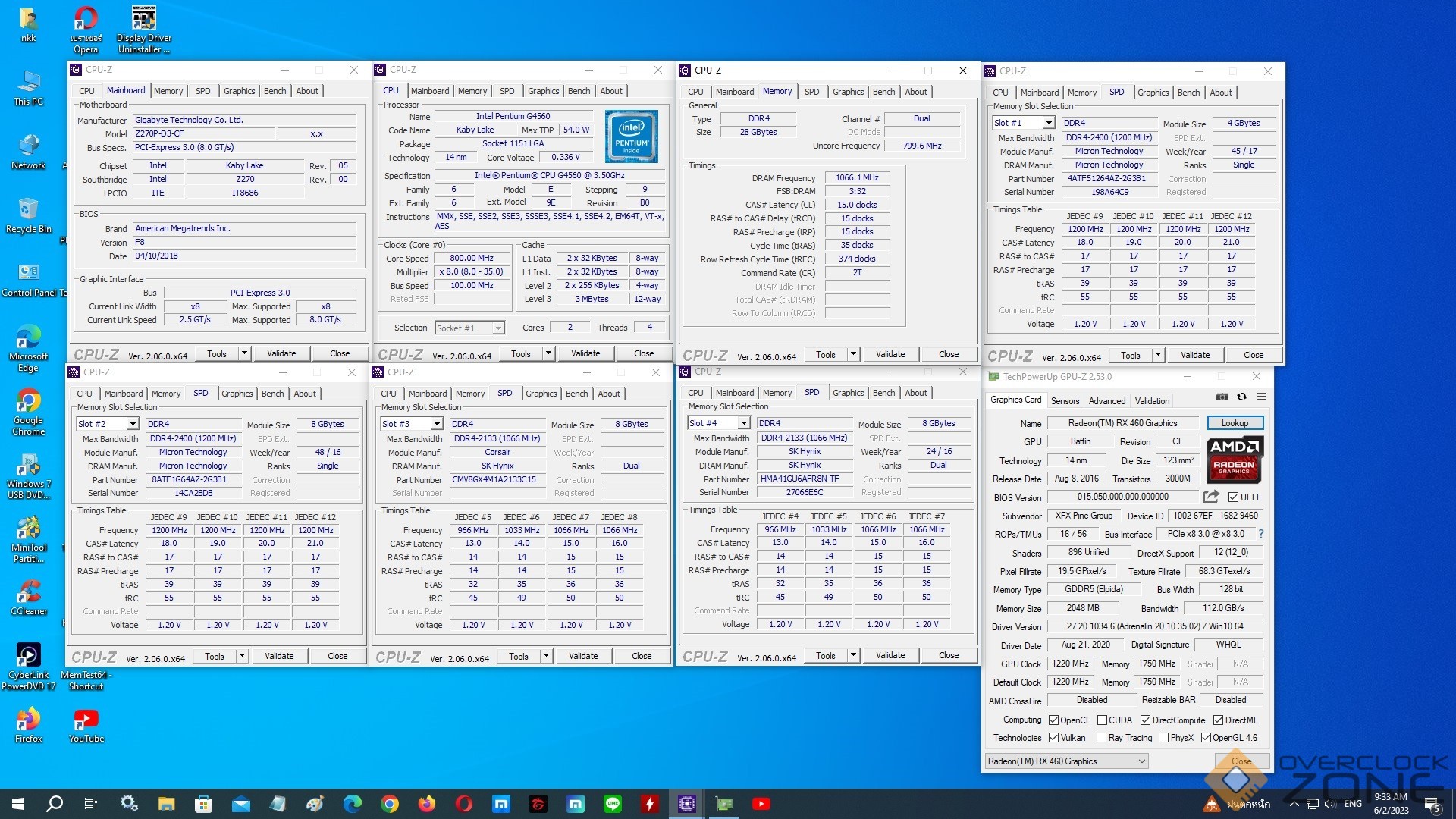Screen dimensions: 1456x819
Task: Toggle the Ray Tracing checkbox
Action: (x=1101, y=738)
